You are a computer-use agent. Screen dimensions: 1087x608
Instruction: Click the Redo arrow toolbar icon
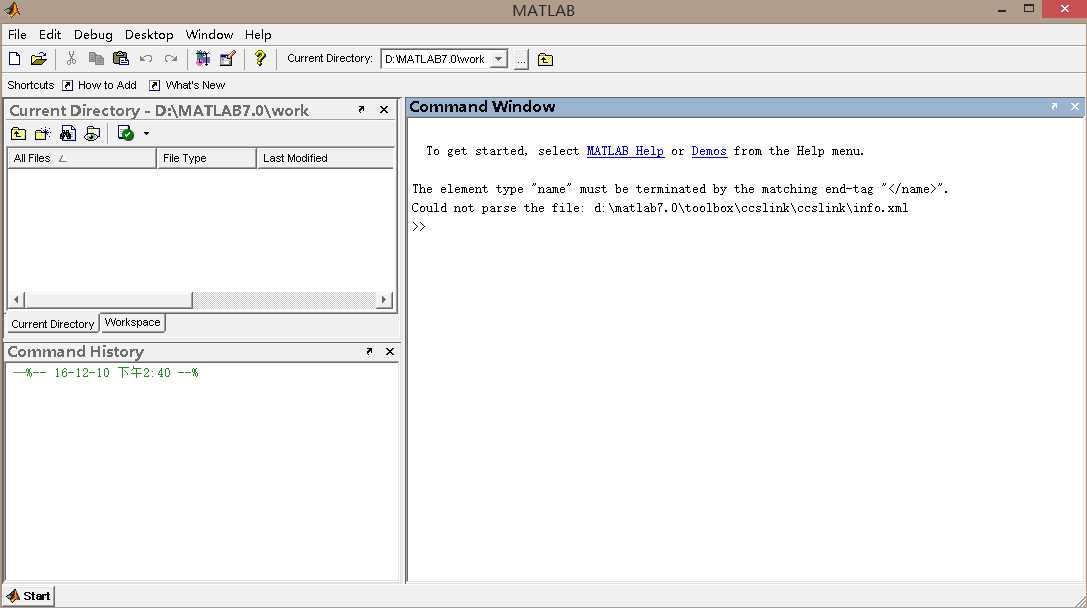(x=171, y=59)
